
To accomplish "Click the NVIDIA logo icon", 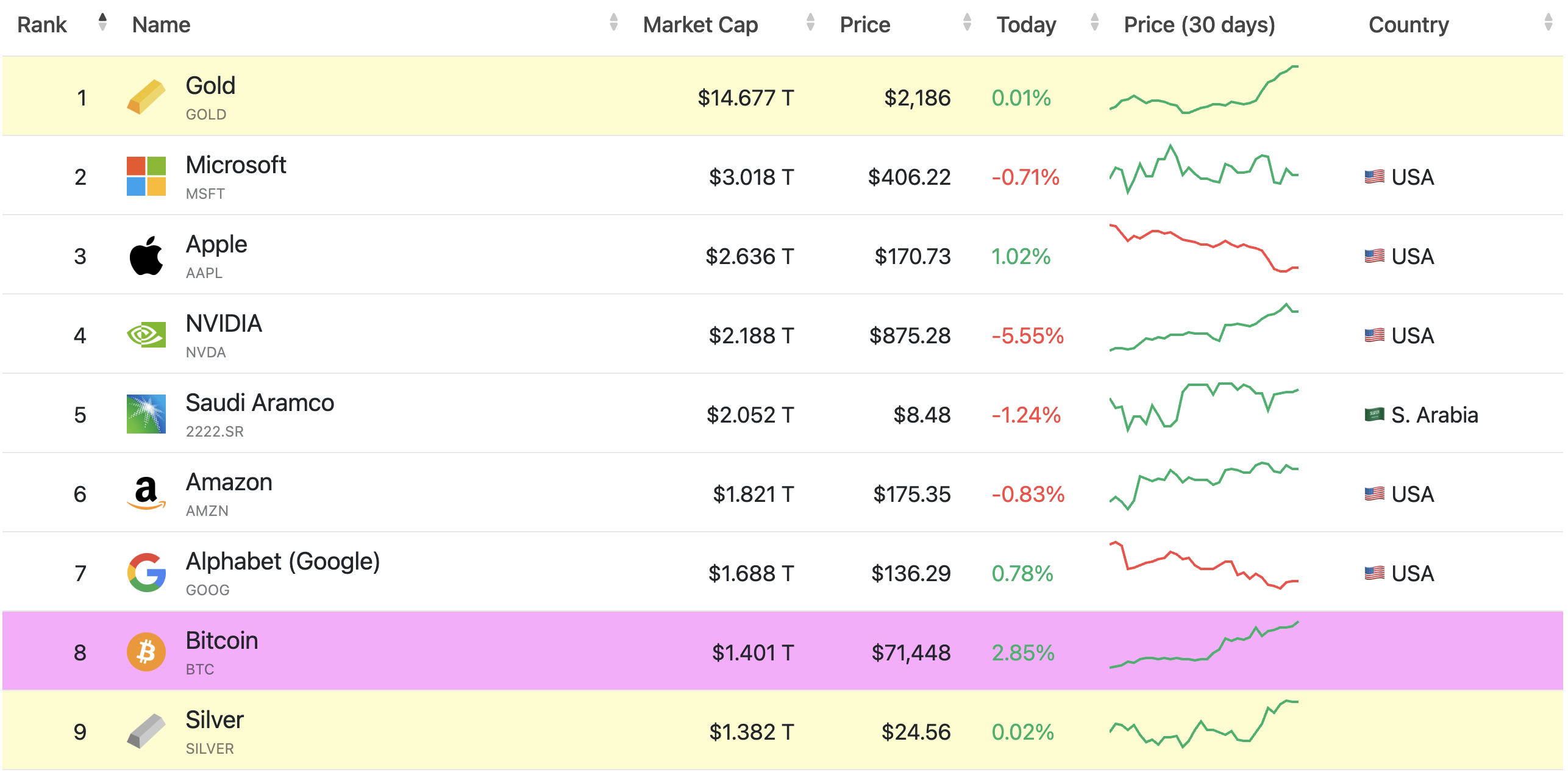I will coord(146,335).
